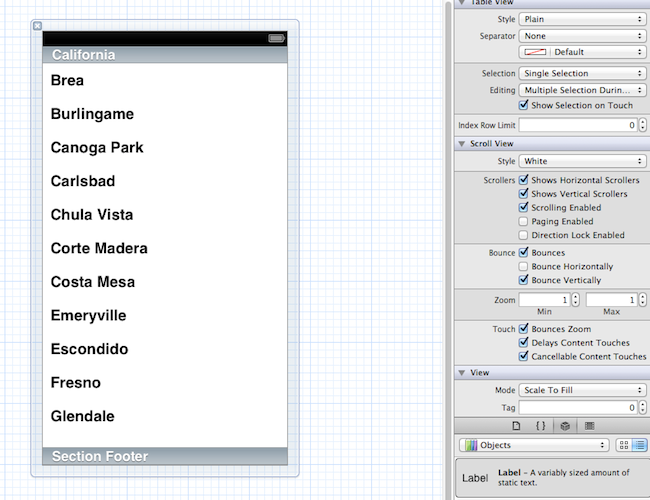Select the Section Footer bar
Screen dimensions: 650x500
tap(165, 456)
